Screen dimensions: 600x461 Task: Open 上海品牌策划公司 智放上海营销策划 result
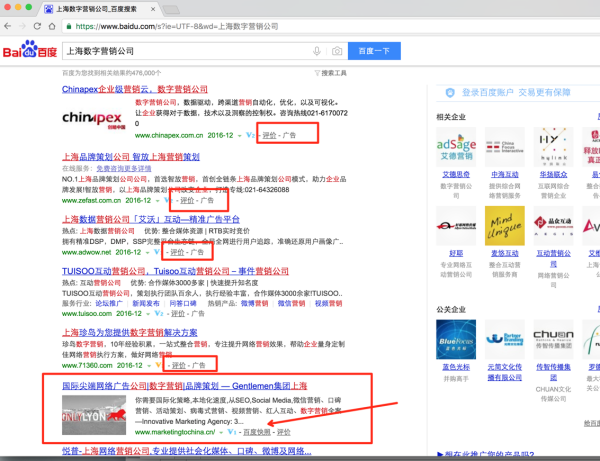pyautogui.click(x=131, y=157)
